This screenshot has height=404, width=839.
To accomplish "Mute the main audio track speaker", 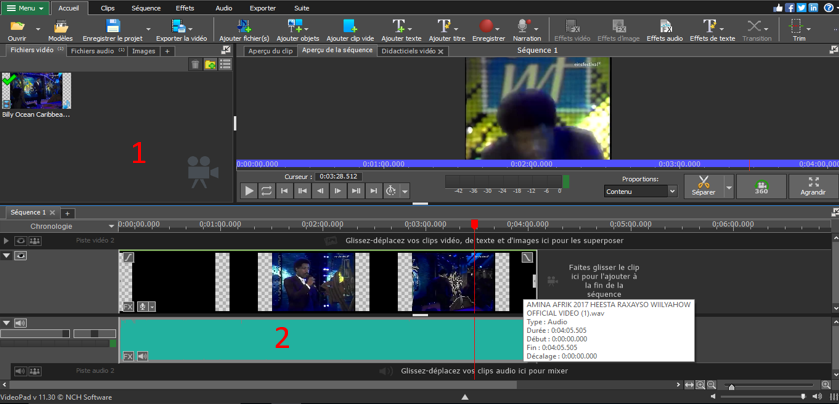I will (x=20, y=323).
